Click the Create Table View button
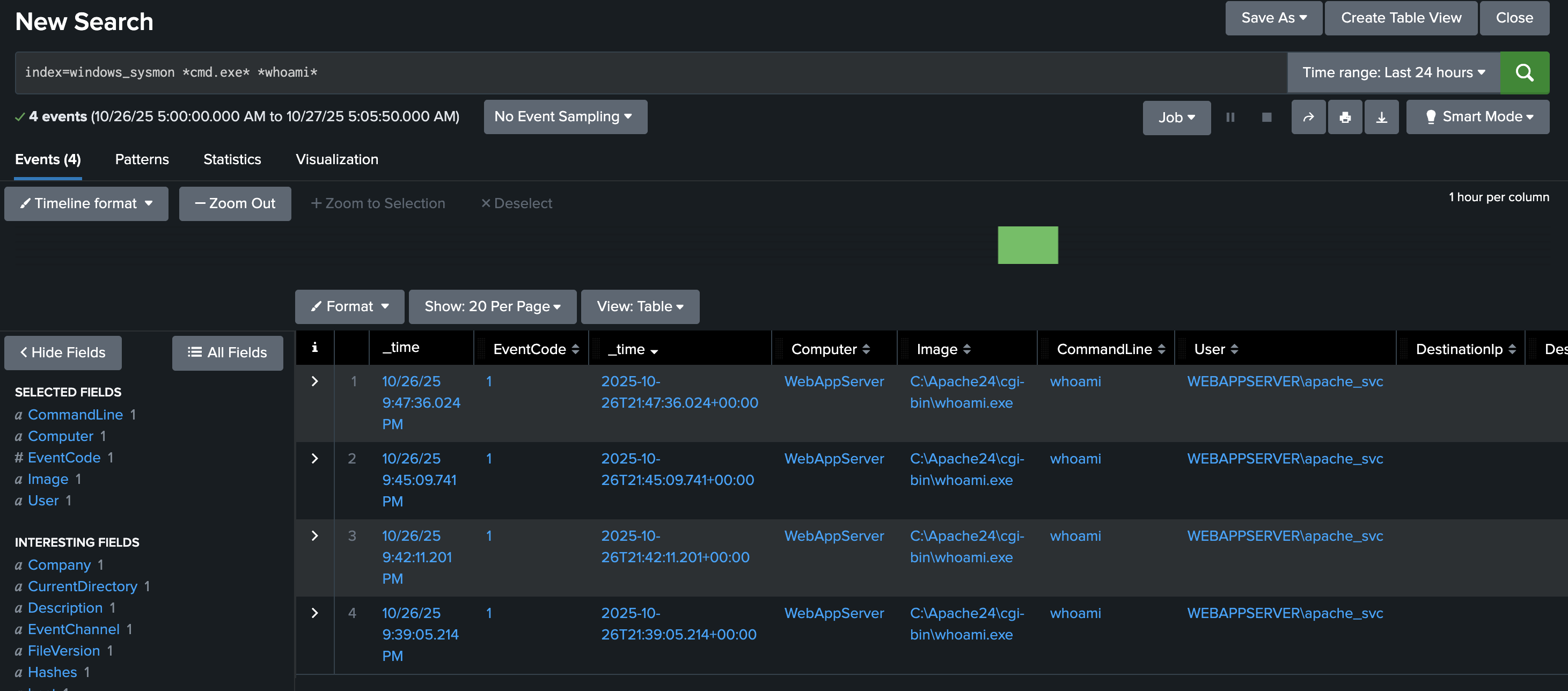 (x=1401, y=18)
